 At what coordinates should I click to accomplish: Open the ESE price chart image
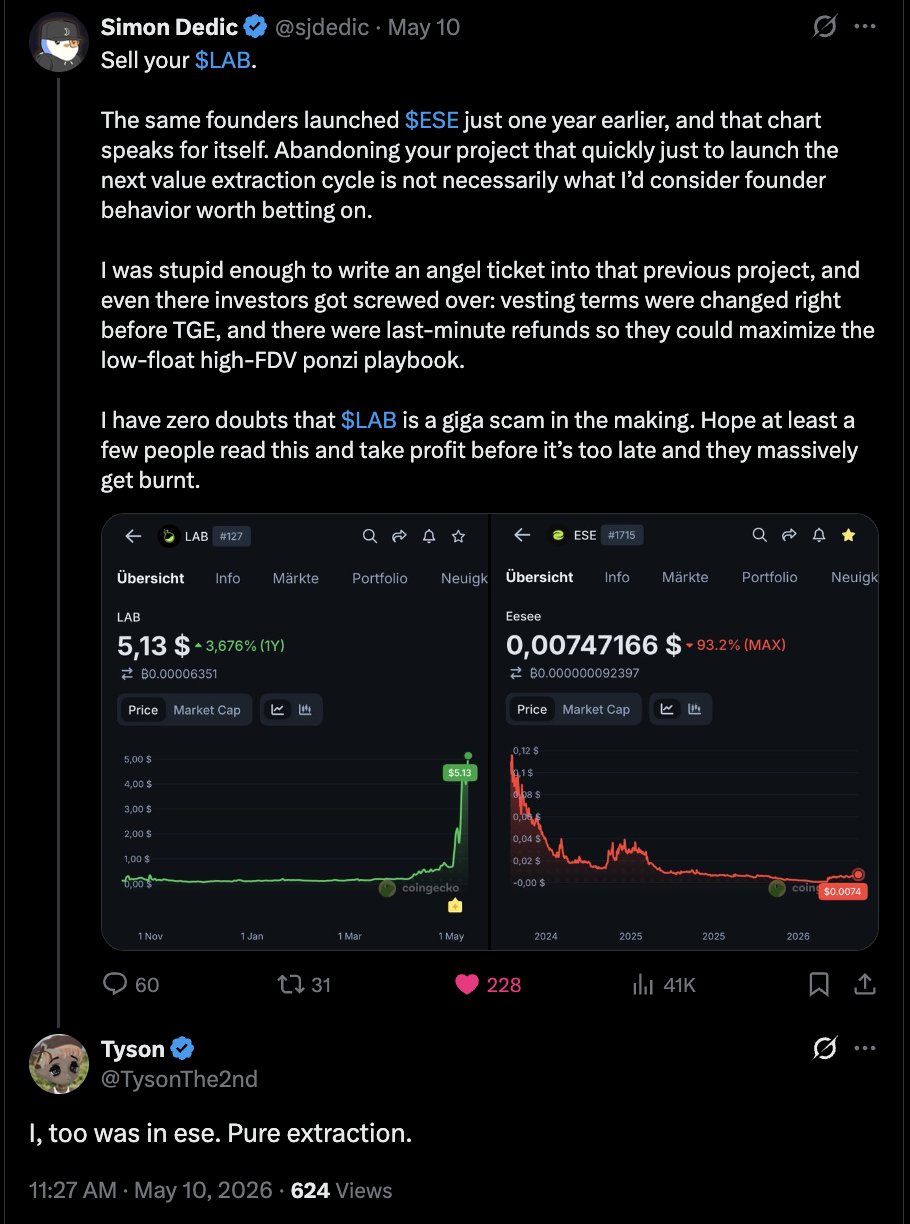pos(685,731)
